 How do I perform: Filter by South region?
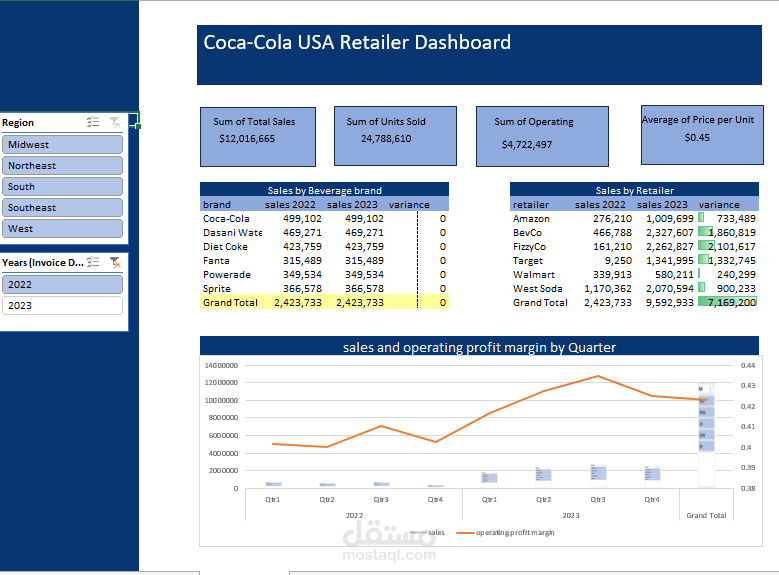tap(63, 186)
